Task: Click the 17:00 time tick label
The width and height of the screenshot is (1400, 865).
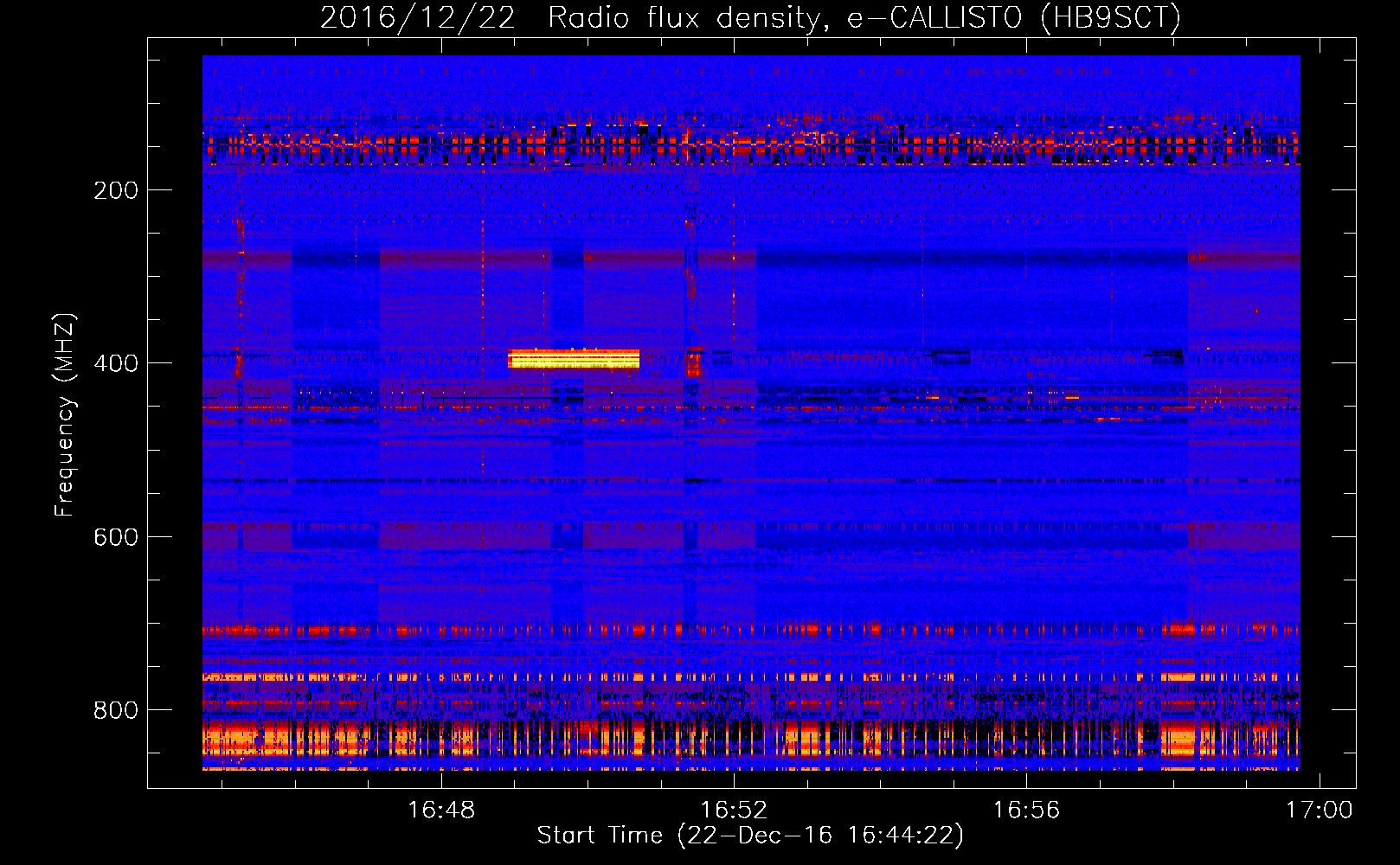Action: (1319, 810)
